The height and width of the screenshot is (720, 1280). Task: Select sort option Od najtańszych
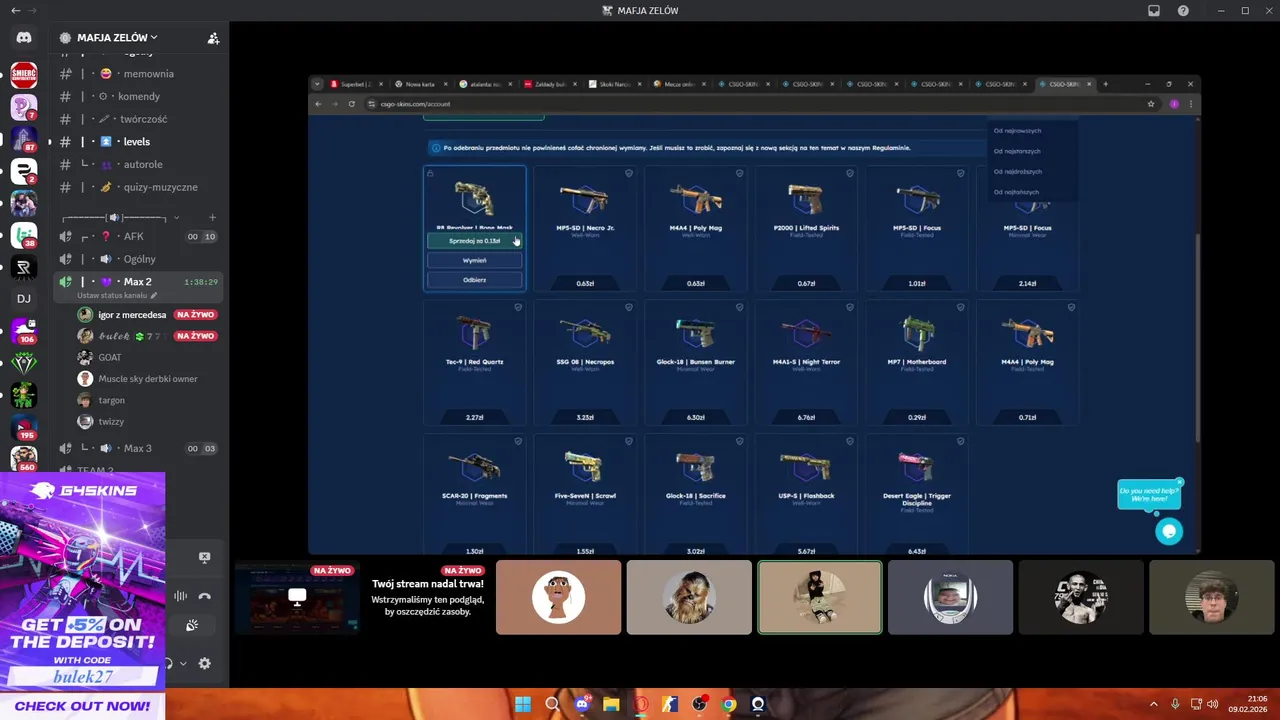pyautogui.click(x=1017, y=192)
